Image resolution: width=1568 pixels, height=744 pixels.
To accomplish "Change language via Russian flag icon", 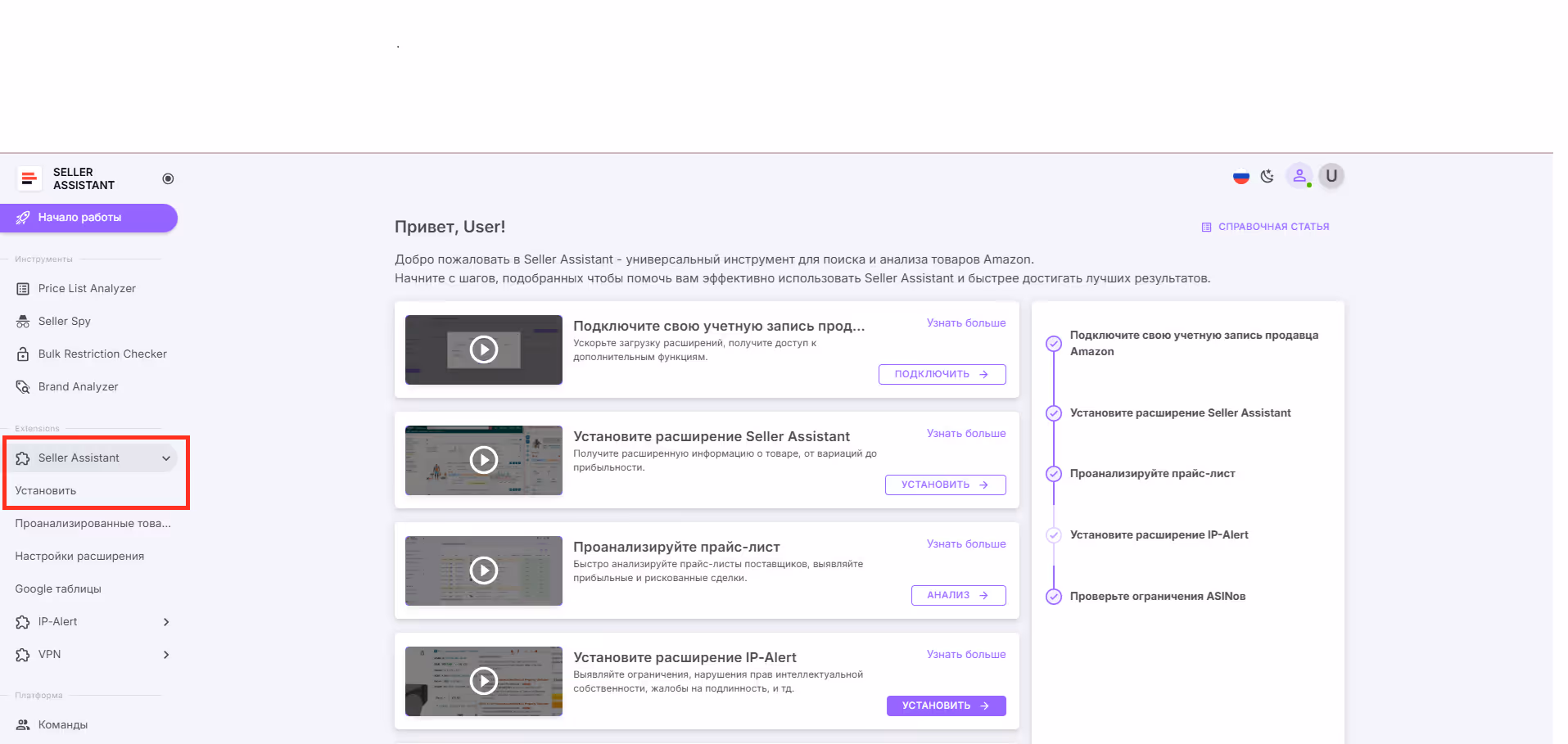I will tap(1241, 176).
